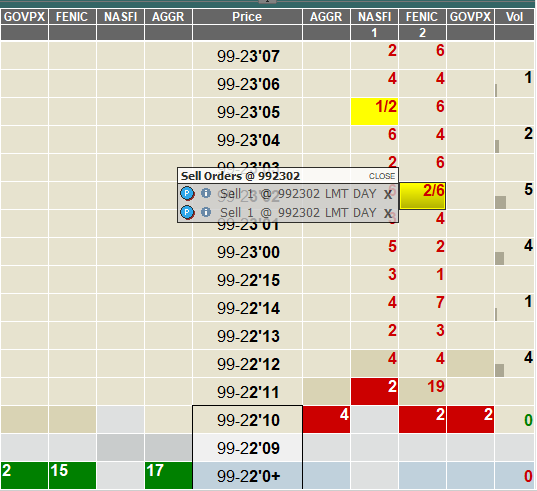Click yellow 1/2 cell at 99-23'05
Viewport: 537px width, 491px height.
374,111
